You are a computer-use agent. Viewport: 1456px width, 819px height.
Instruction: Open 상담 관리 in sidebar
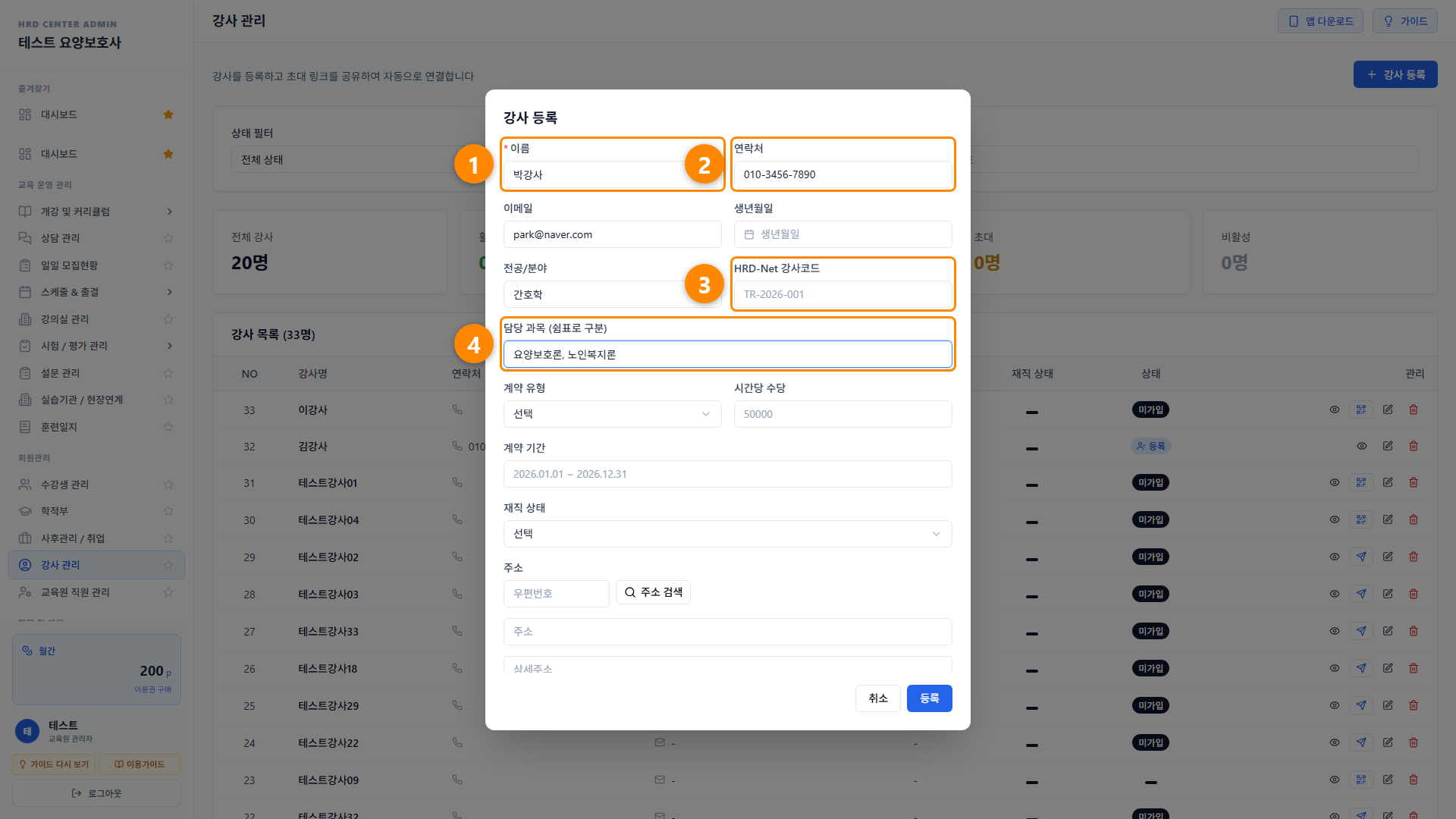[x=96, y=238]
